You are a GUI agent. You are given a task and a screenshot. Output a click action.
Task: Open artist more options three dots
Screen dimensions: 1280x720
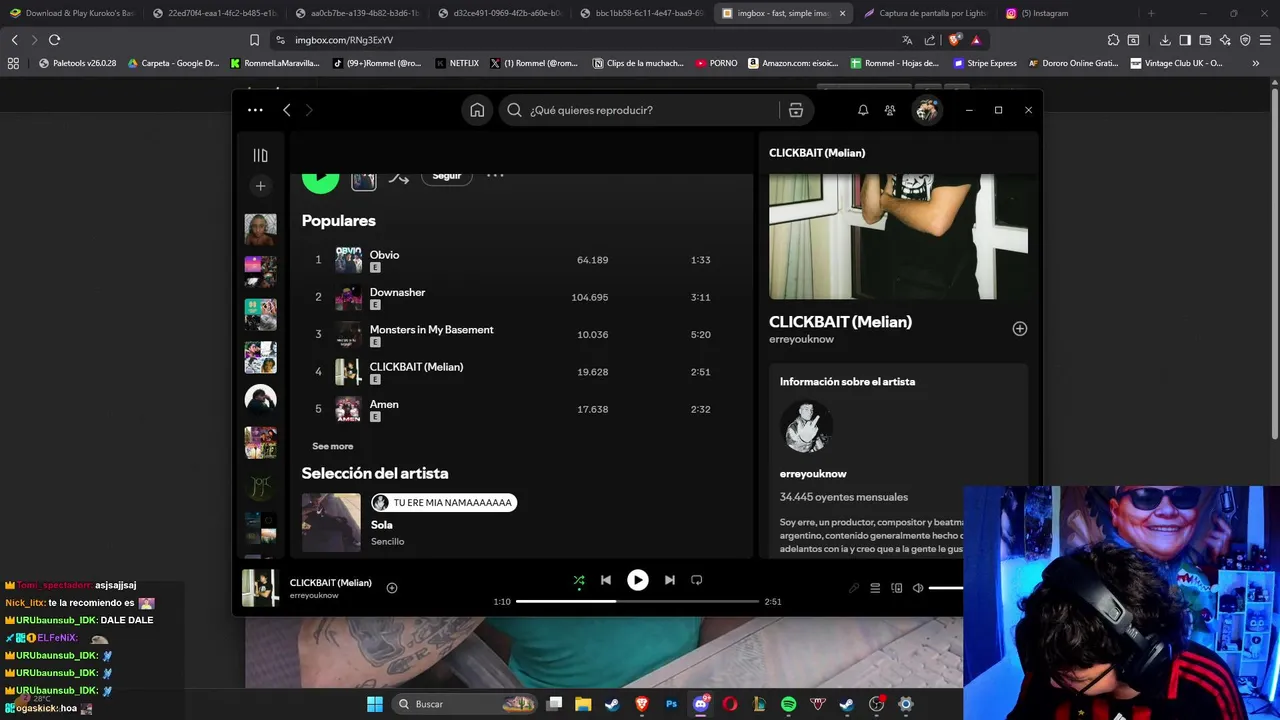pos(495,176)
